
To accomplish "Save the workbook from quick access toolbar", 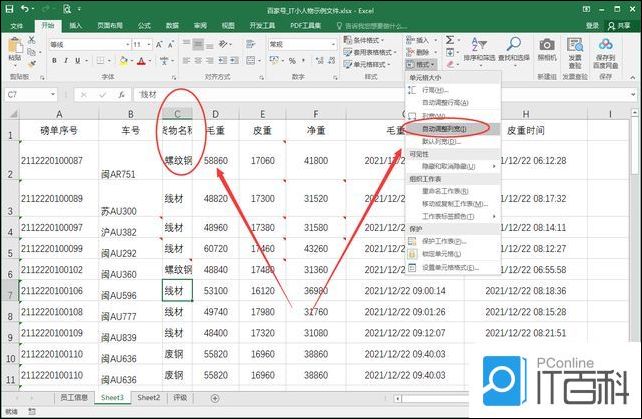I will tap(9, 9).
